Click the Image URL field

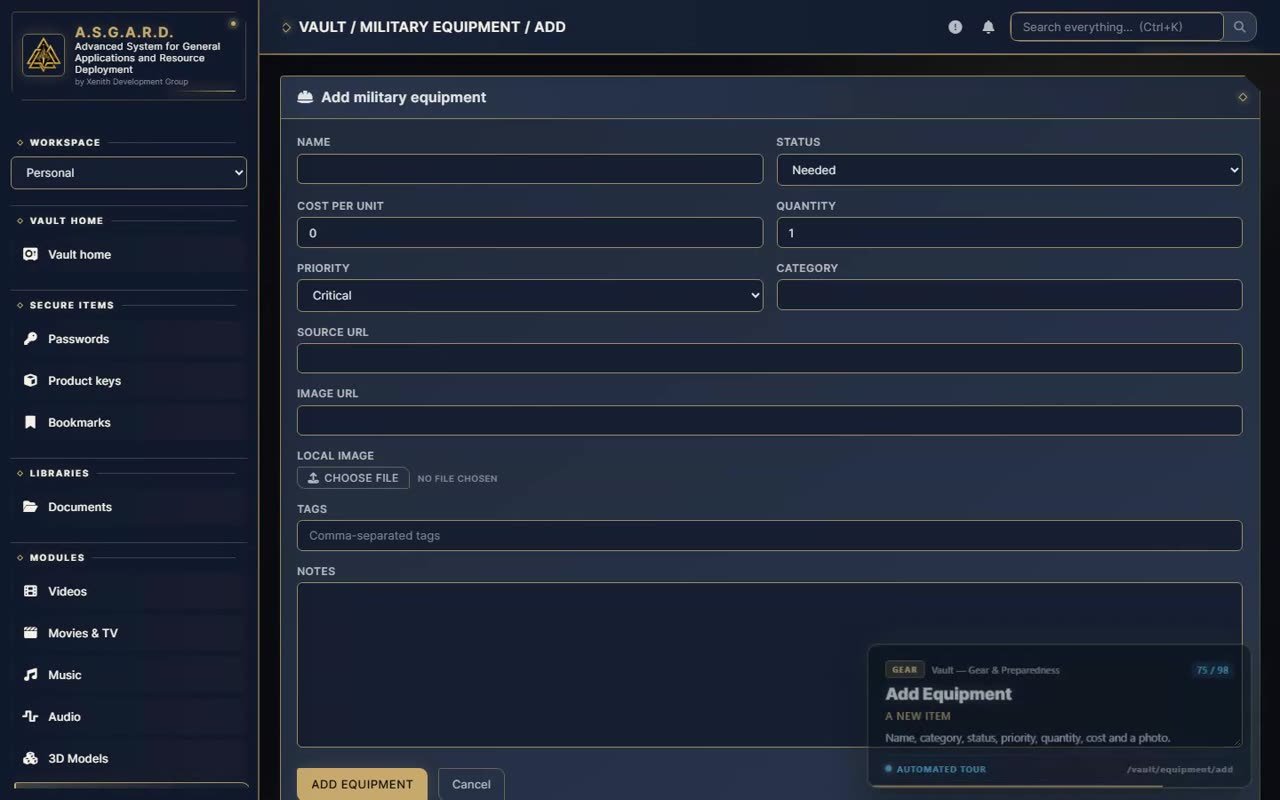(769, 420)
